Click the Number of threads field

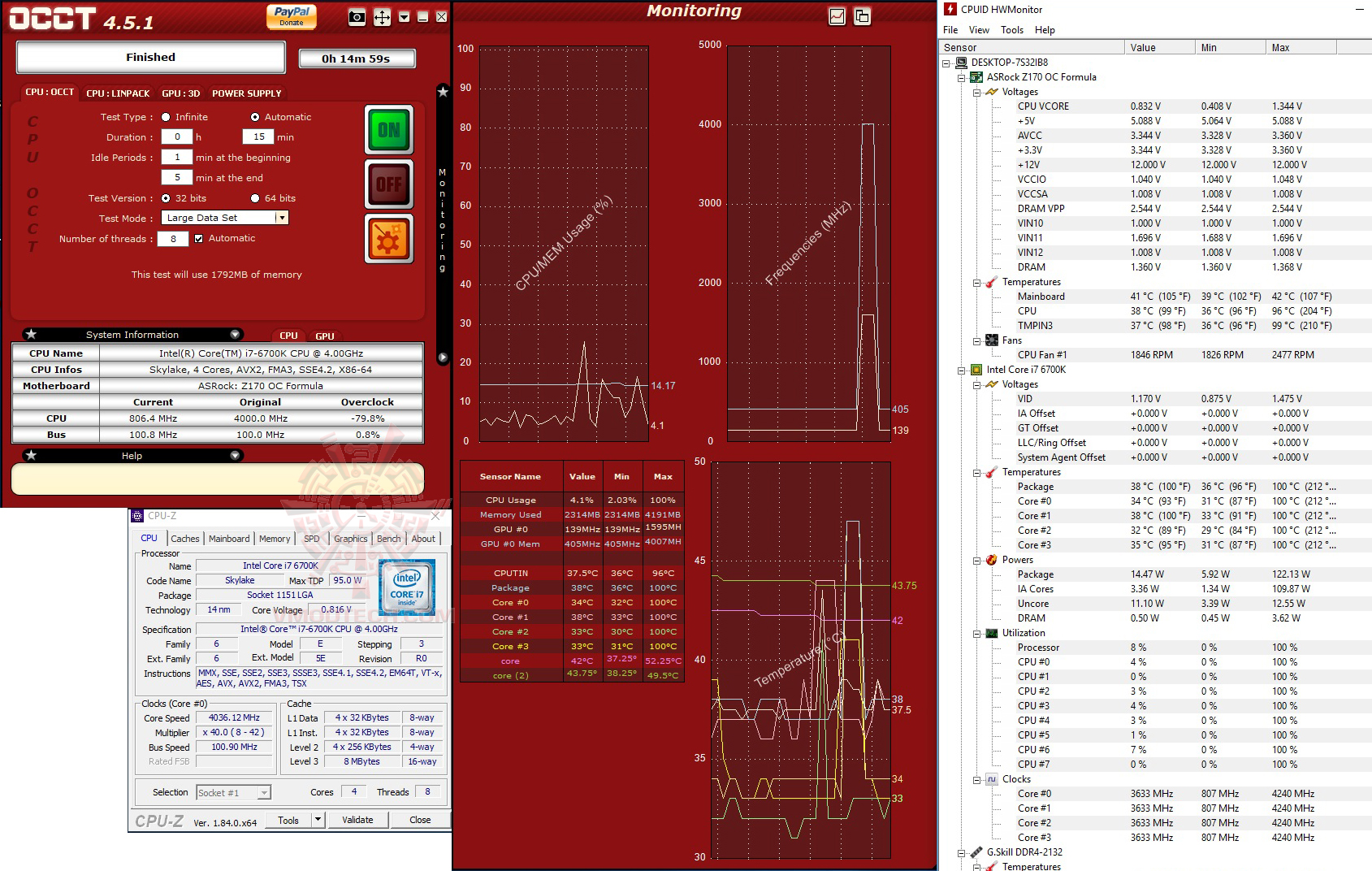[x=173, y=239]
